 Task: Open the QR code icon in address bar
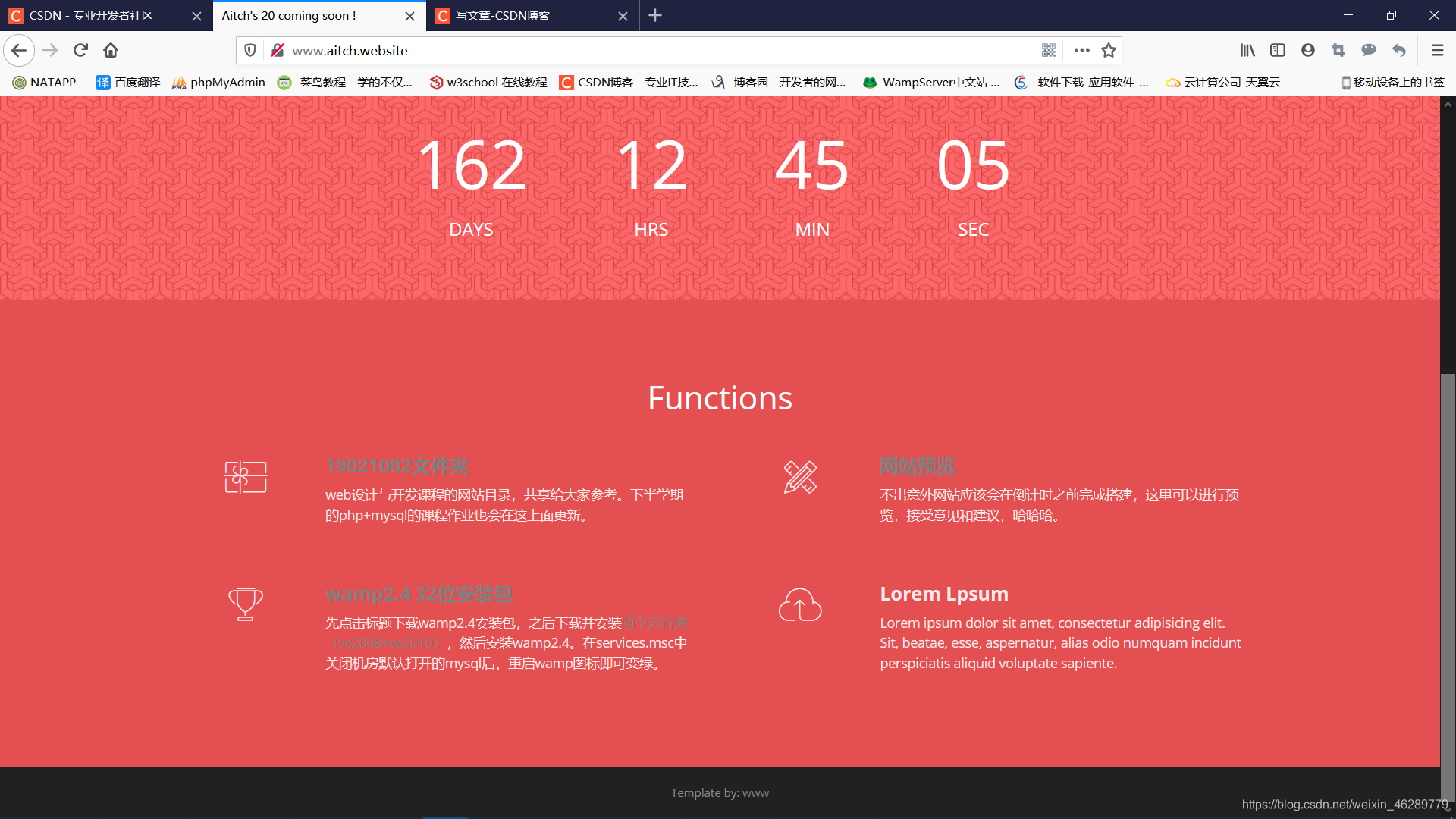coord(1049,50)
